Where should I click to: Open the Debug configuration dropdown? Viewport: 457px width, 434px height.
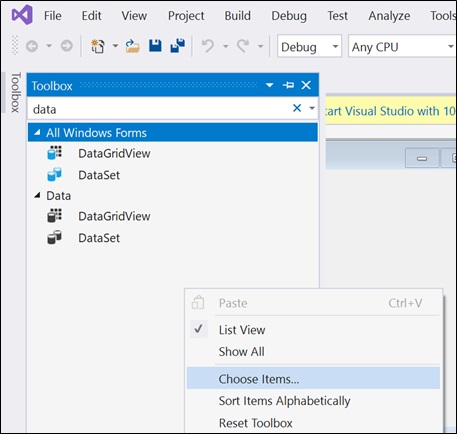pos(309,46)
